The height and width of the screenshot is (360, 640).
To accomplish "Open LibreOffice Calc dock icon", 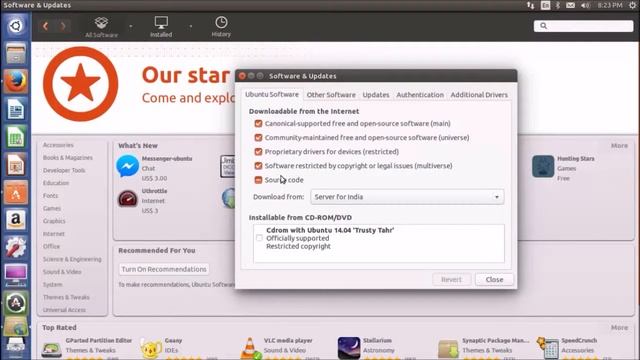I will tap(16, 136).
